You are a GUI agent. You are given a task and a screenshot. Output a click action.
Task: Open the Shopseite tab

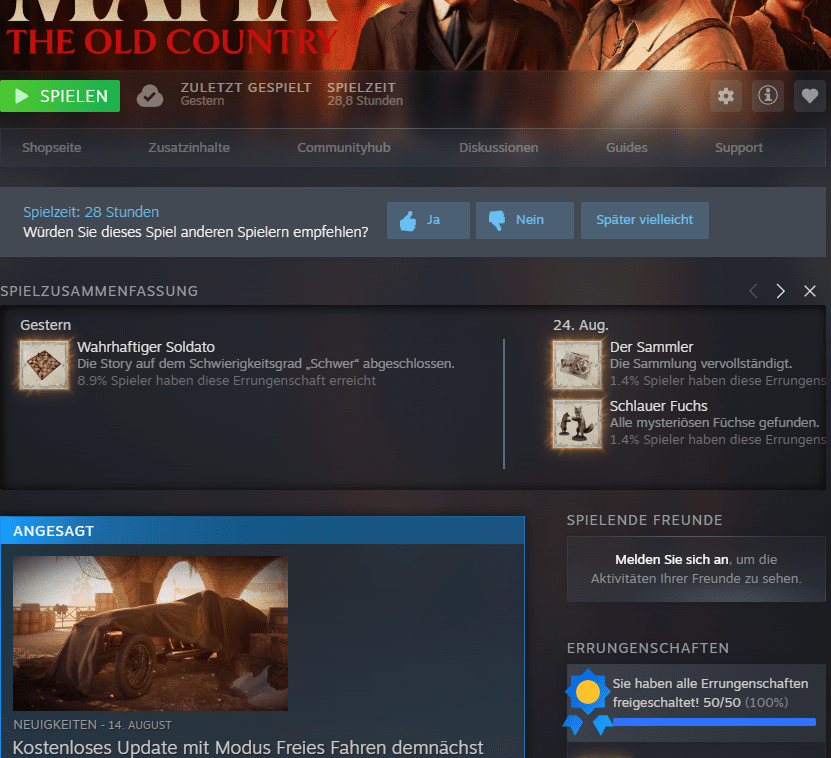point(52,147)
